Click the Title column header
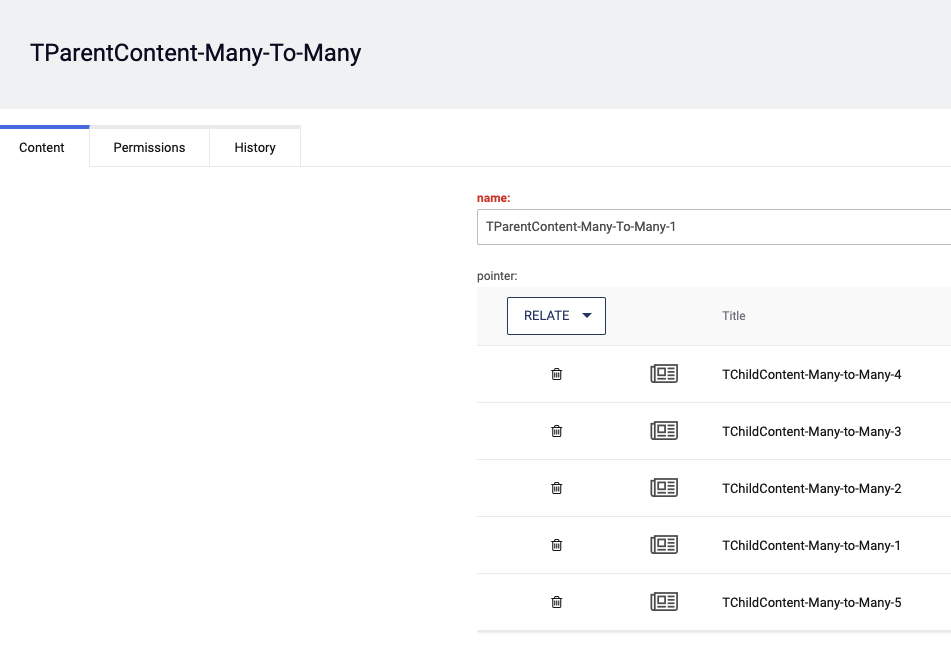The image size is (951, 665). (733, 315)
